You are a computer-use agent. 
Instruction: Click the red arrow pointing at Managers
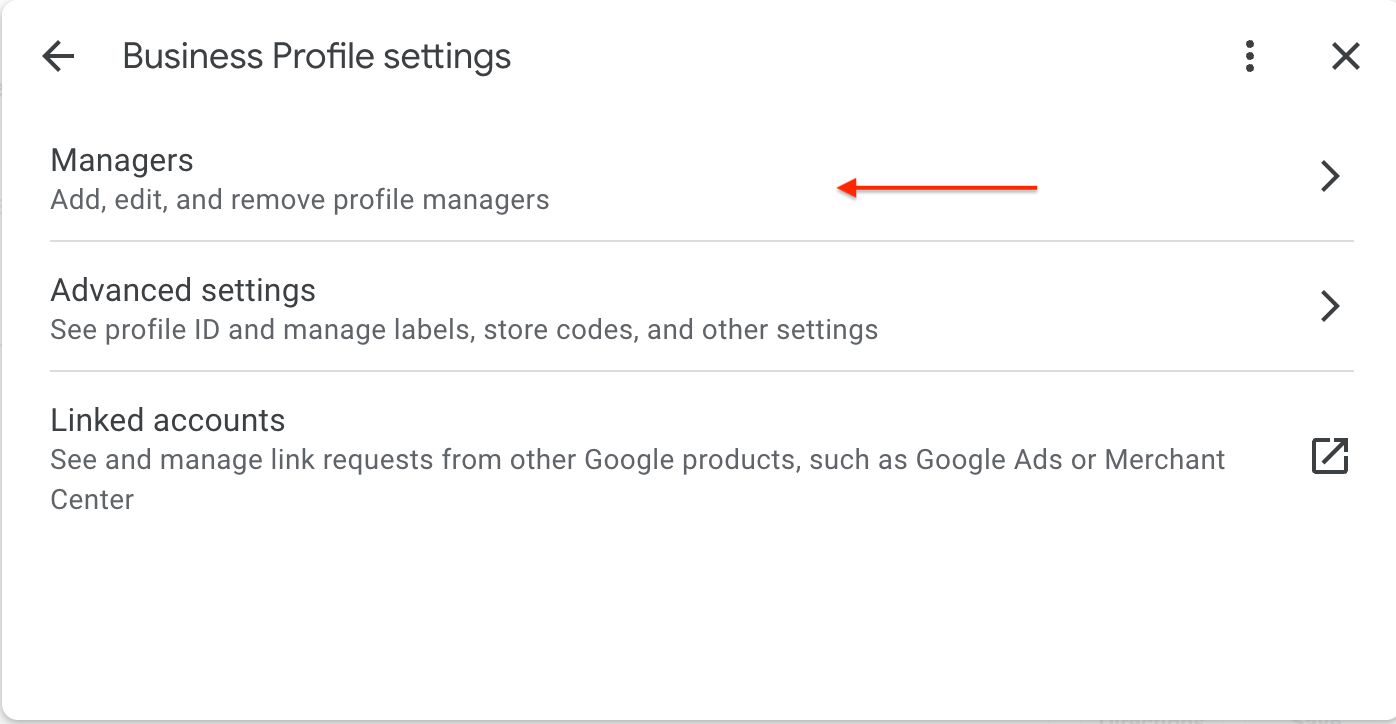937,187
